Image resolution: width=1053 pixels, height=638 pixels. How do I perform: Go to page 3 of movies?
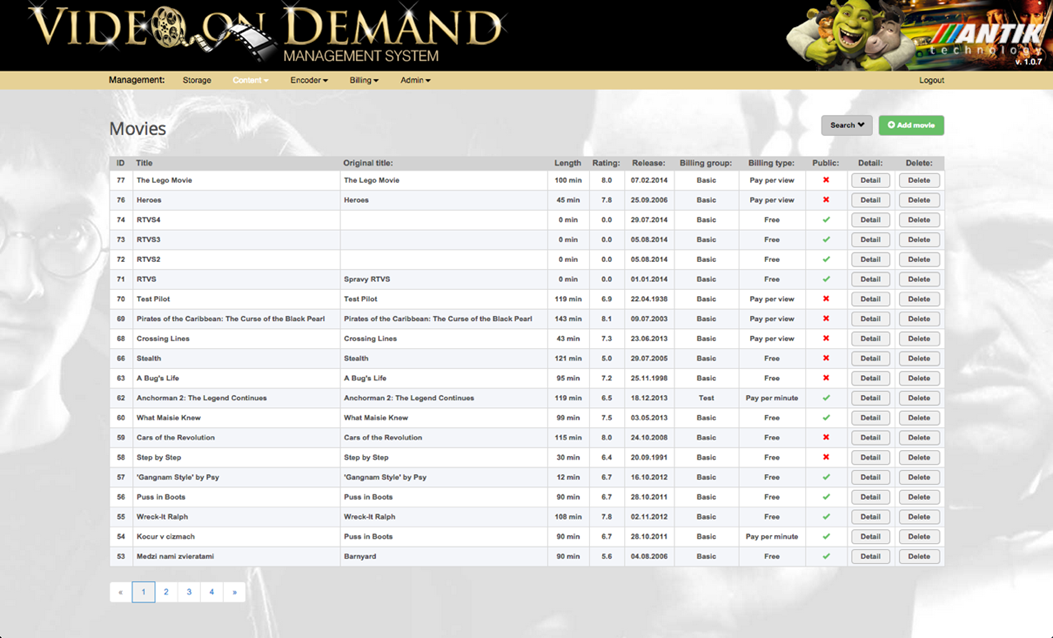[x=189, y=592]
